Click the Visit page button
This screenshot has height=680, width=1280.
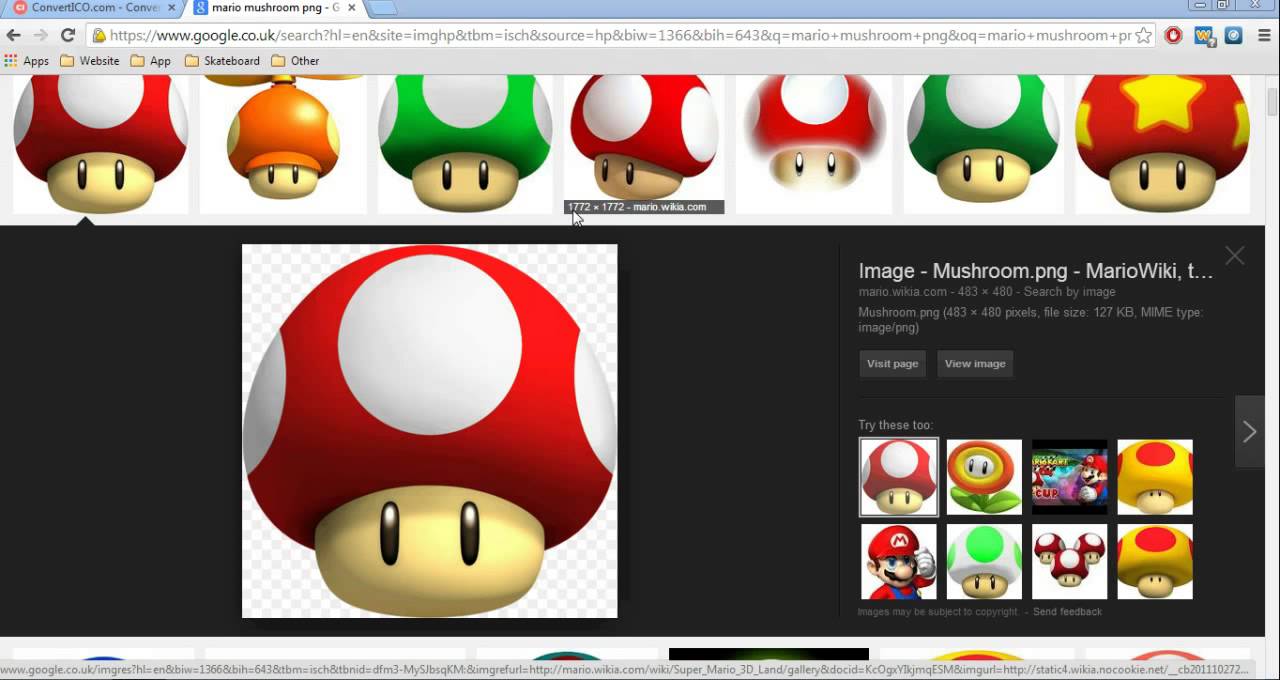(891, 363)
